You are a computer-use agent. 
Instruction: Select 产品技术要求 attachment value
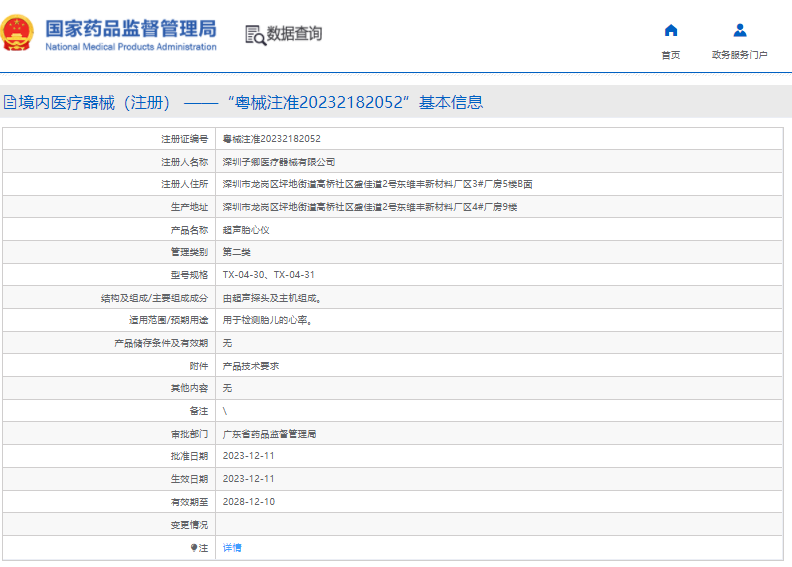(x=251, y=366)
